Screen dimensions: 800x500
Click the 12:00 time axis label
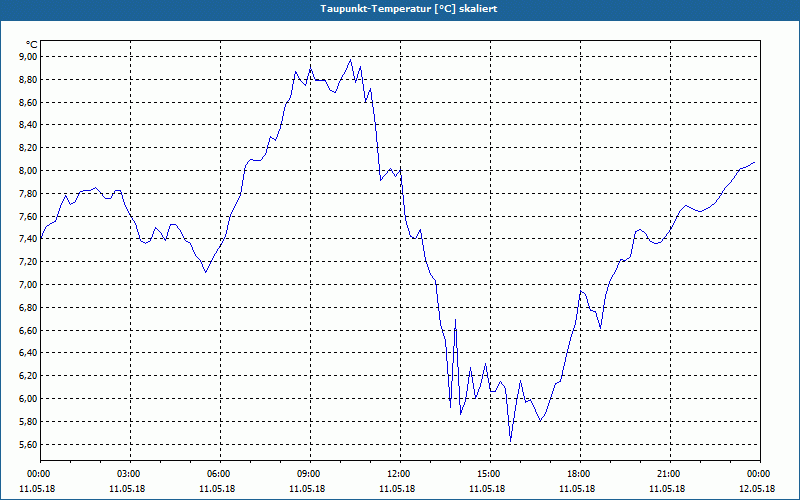coord(400,474)
